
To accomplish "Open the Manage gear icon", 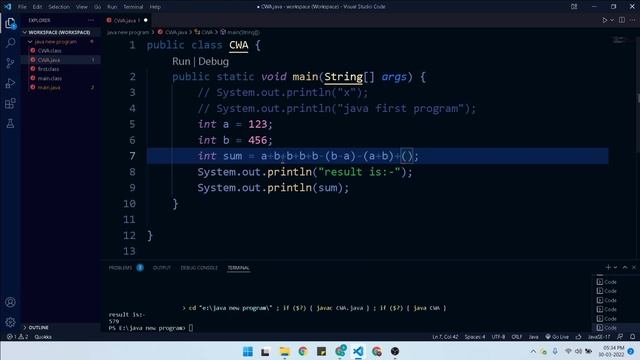I will pyautogui.click(x=10, y=322).
